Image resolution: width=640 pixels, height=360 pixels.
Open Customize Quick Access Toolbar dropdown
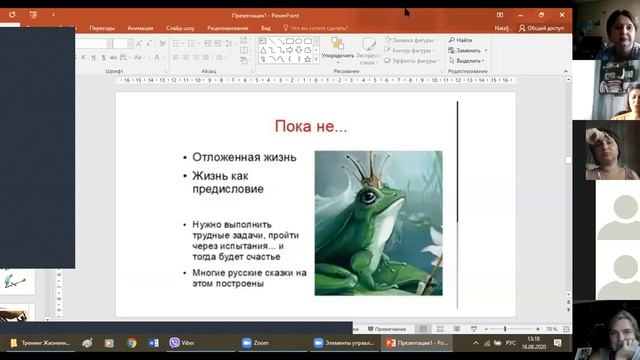click(53, 15)
